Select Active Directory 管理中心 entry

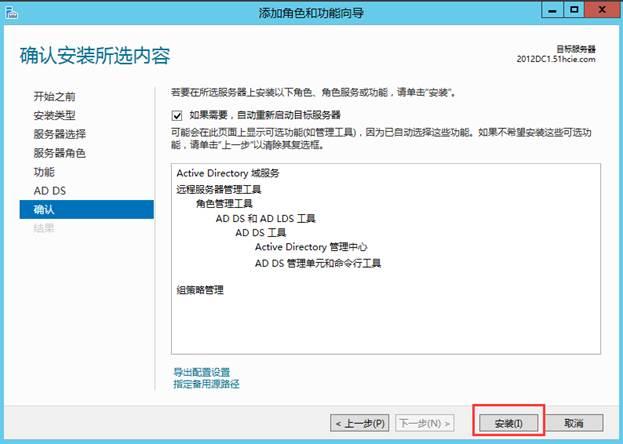(311, 247)
